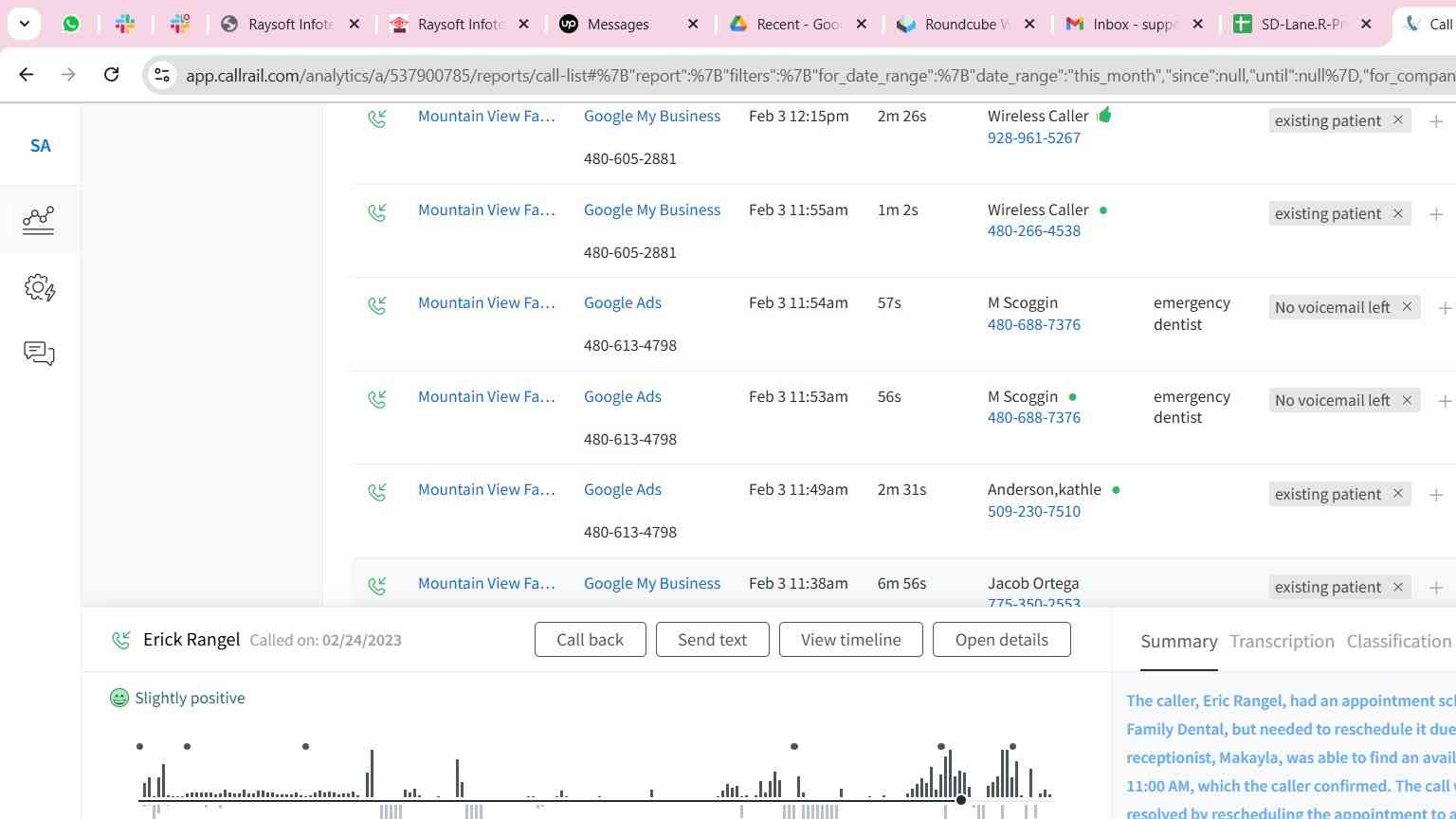Image resolution: width=1456 pixels, height=819 pixels.
Task: Select the Classification tab
Action: coord(1399,642)
